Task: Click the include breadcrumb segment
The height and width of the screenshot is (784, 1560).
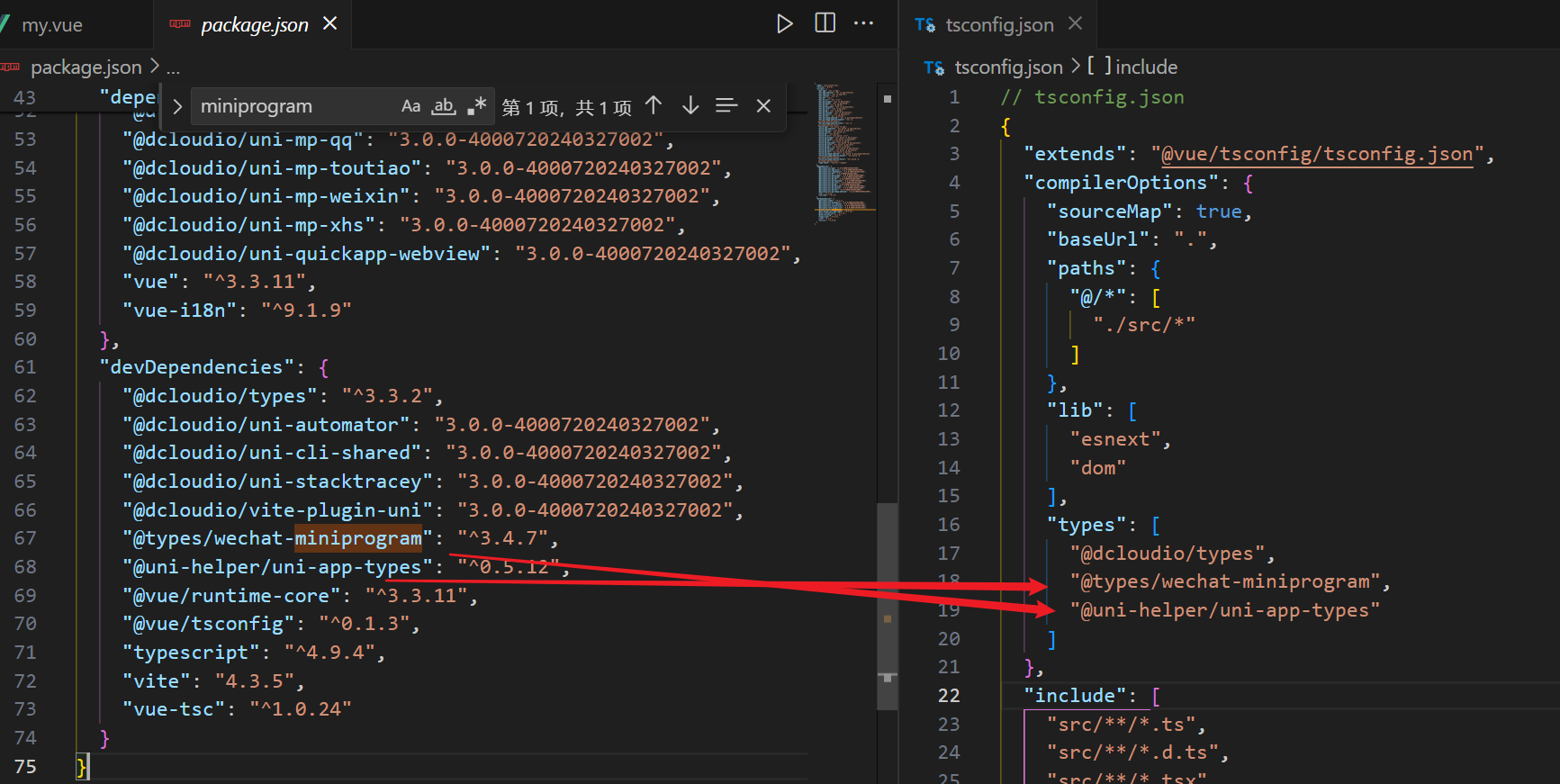Action: coord(1146,68)
